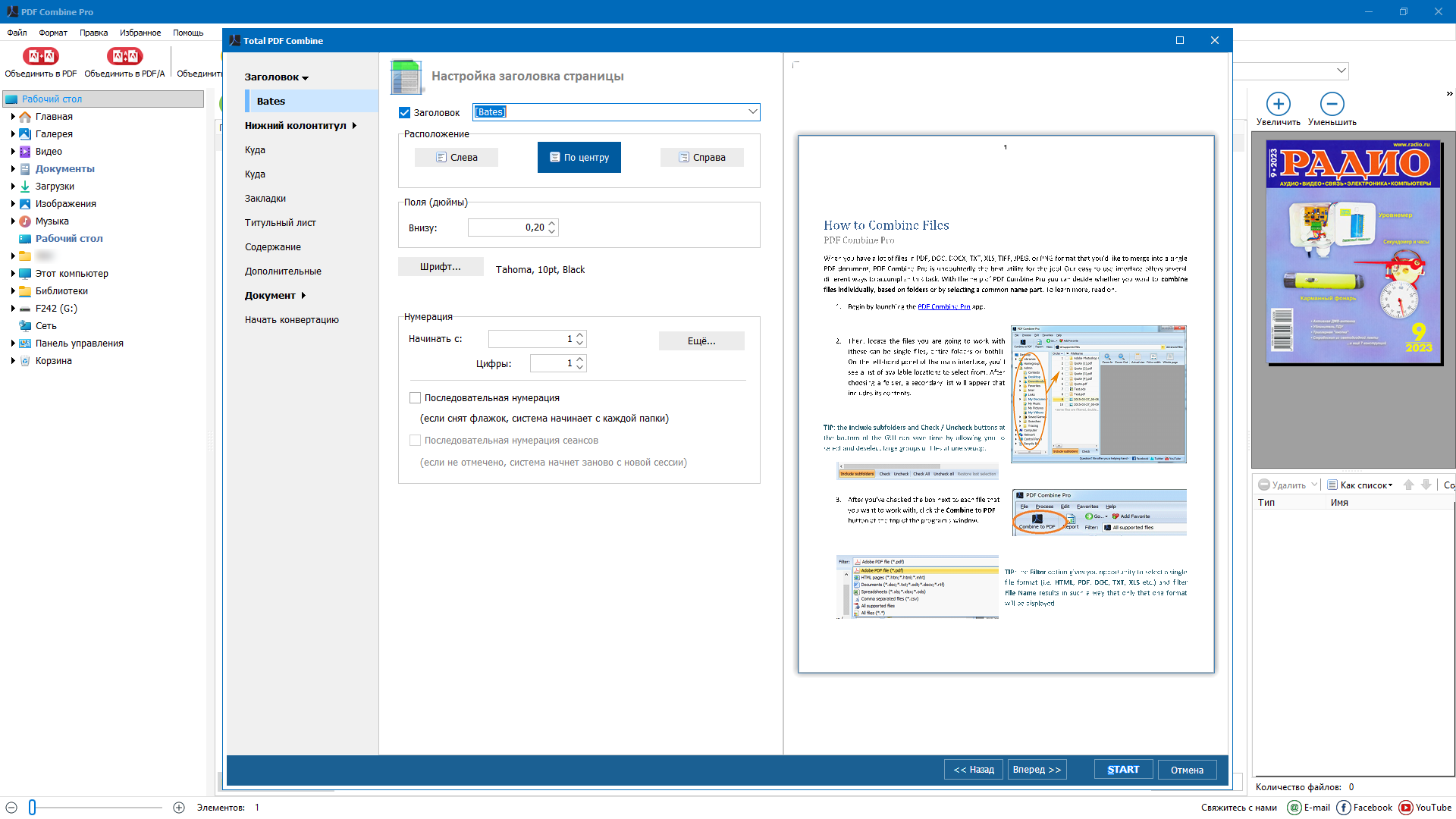Image resolution: width=1456 pixels, height=819 pixels.
Task: Click the Объединить в PDF/A toolbar icon
Action: click(x=124, y=57)
